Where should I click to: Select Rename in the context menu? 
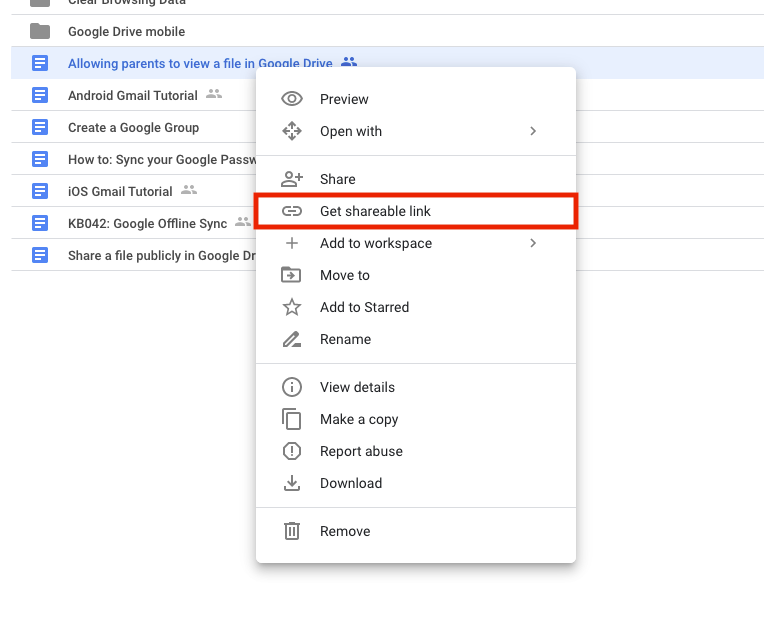(416, 339)
